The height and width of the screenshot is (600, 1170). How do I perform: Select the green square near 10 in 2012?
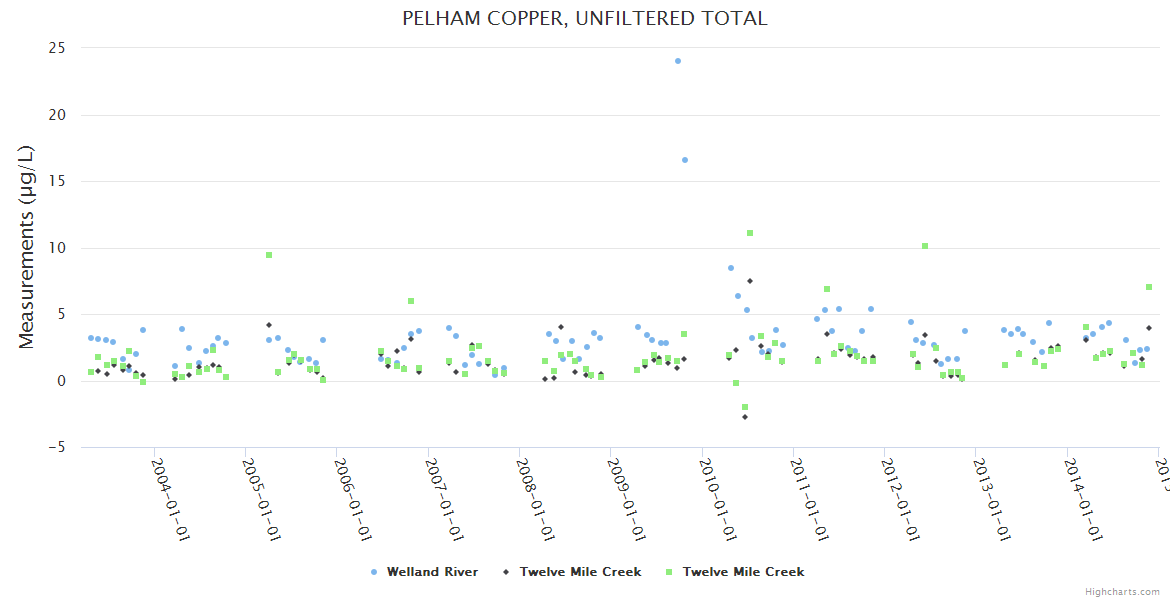(925, 246)
